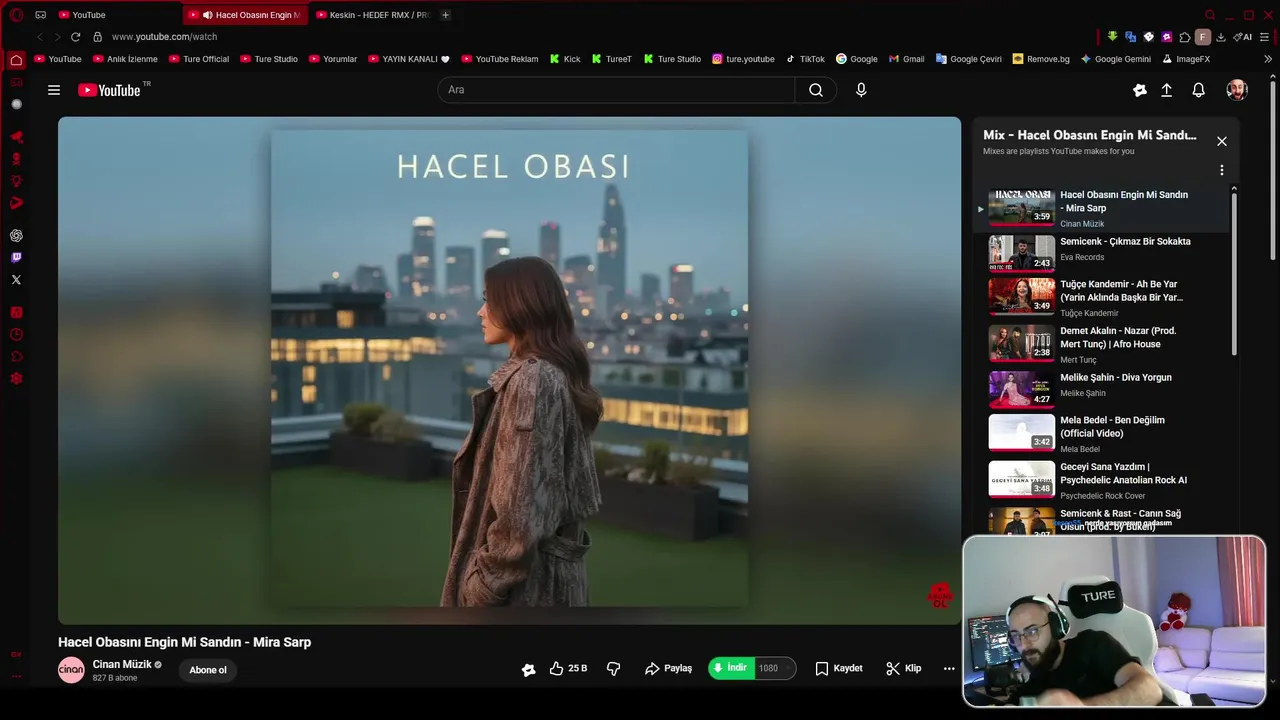Click the green download extension icon

pyautogui.click(x=1112, y=37)
